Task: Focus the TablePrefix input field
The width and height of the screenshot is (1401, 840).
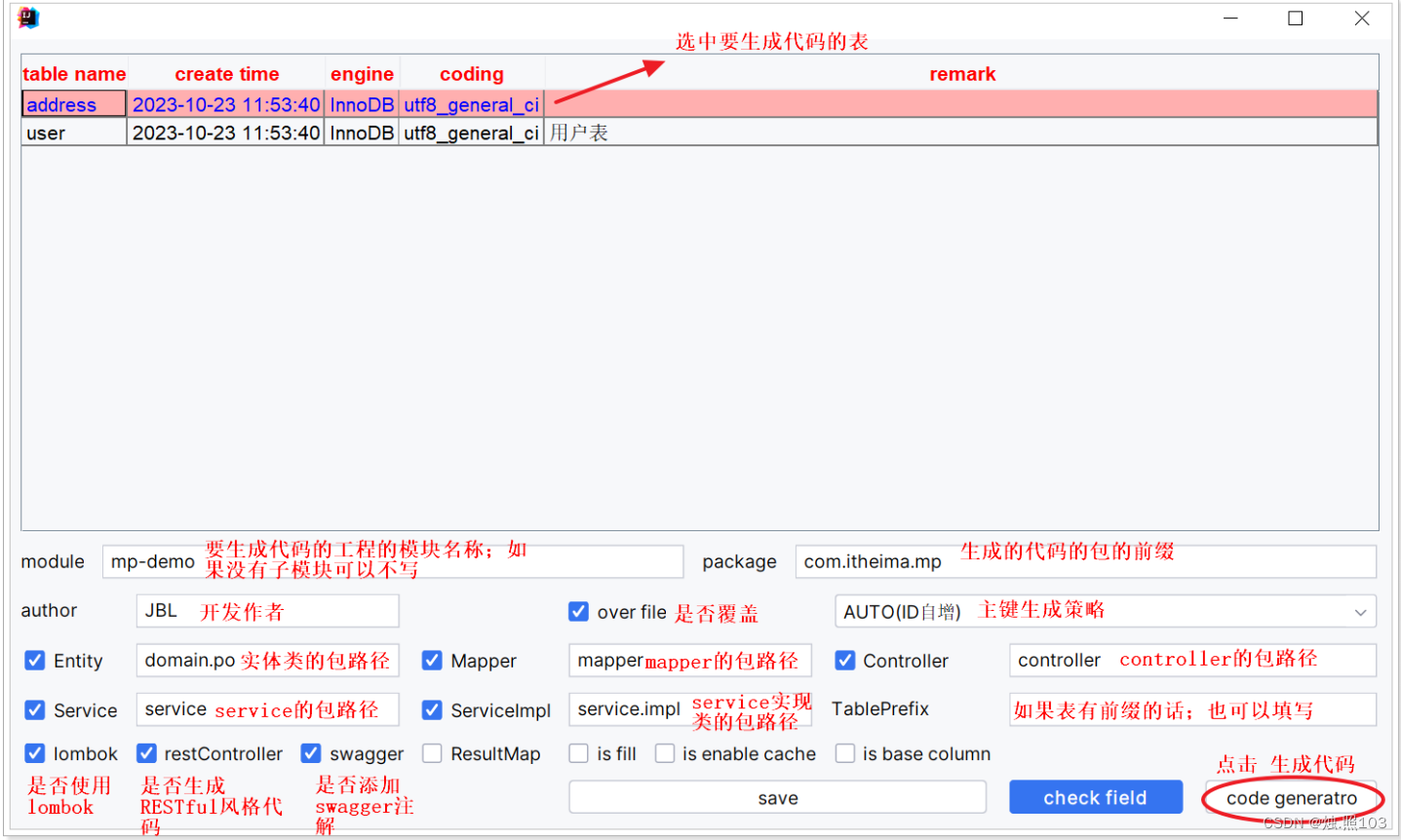Action: pyautogui.click(x=1193, y=708)
